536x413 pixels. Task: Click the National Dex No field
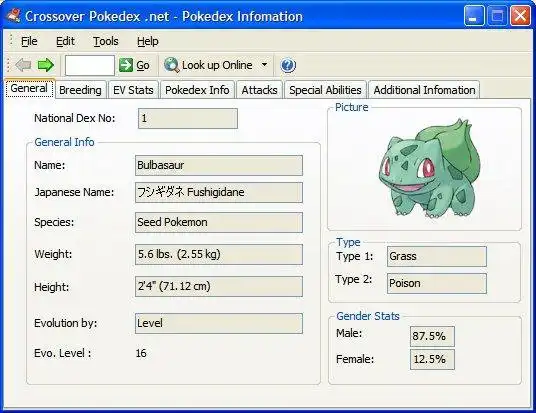click(x=188, y=119)
